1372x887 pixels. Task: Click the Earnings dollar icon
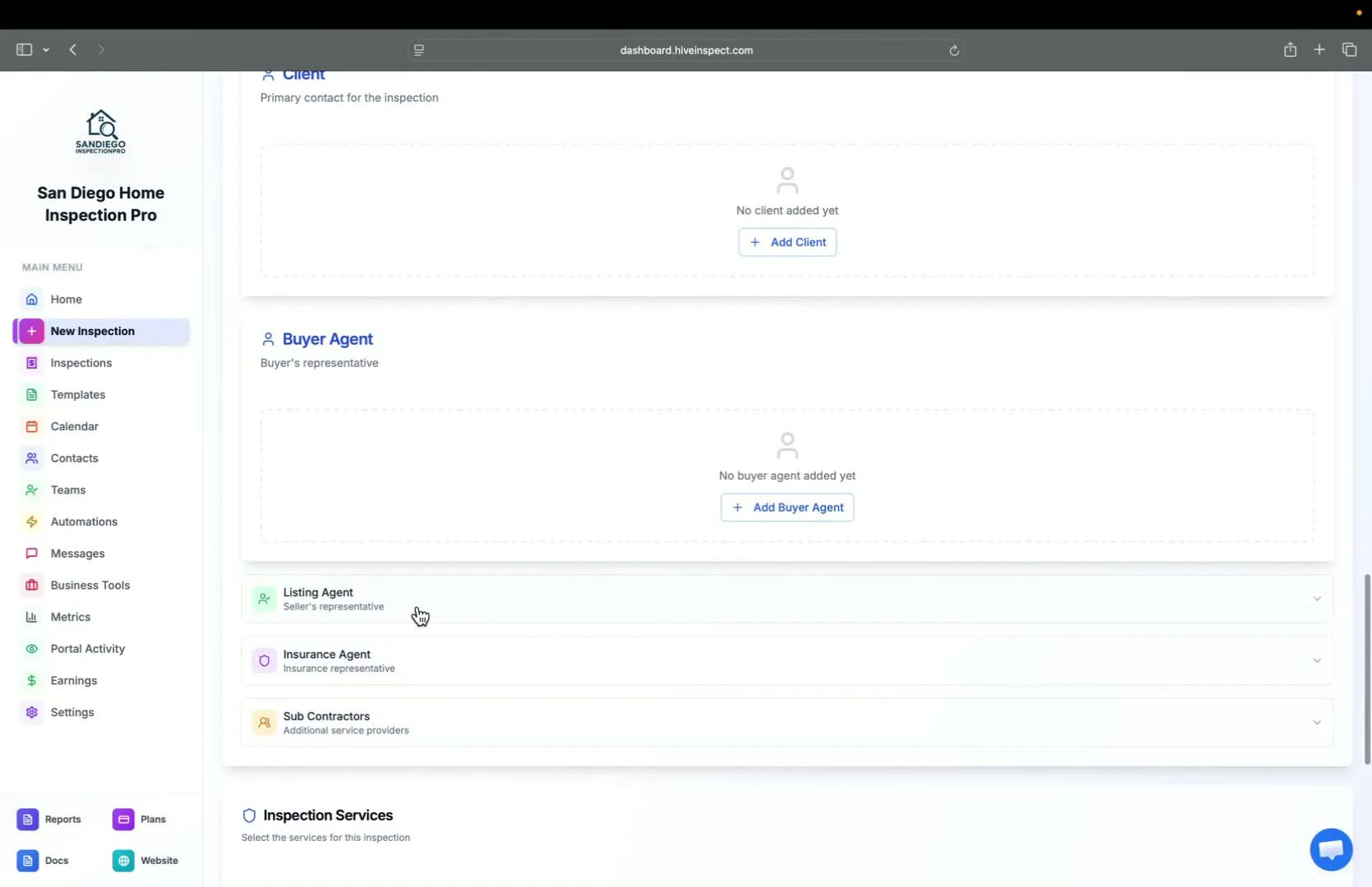pos(31,680)
